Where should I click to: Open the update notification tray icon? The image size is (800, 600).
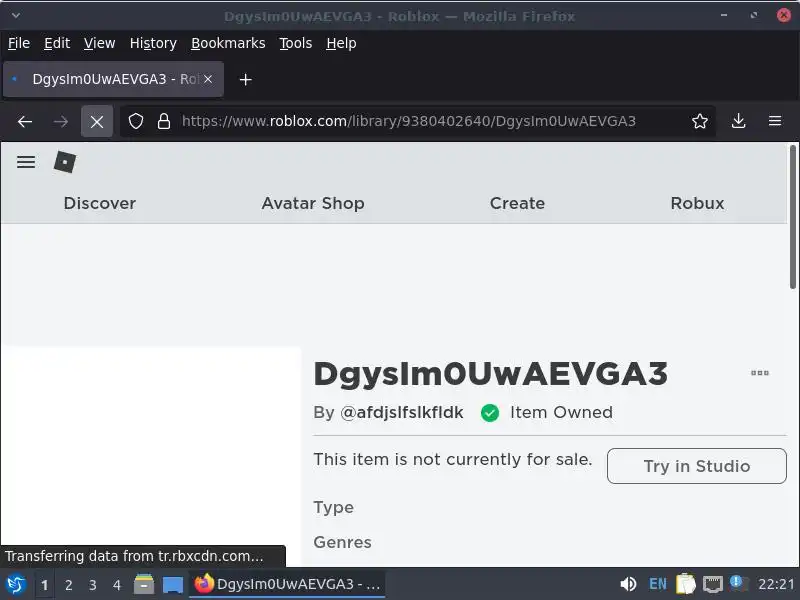[x=738, y=583]
